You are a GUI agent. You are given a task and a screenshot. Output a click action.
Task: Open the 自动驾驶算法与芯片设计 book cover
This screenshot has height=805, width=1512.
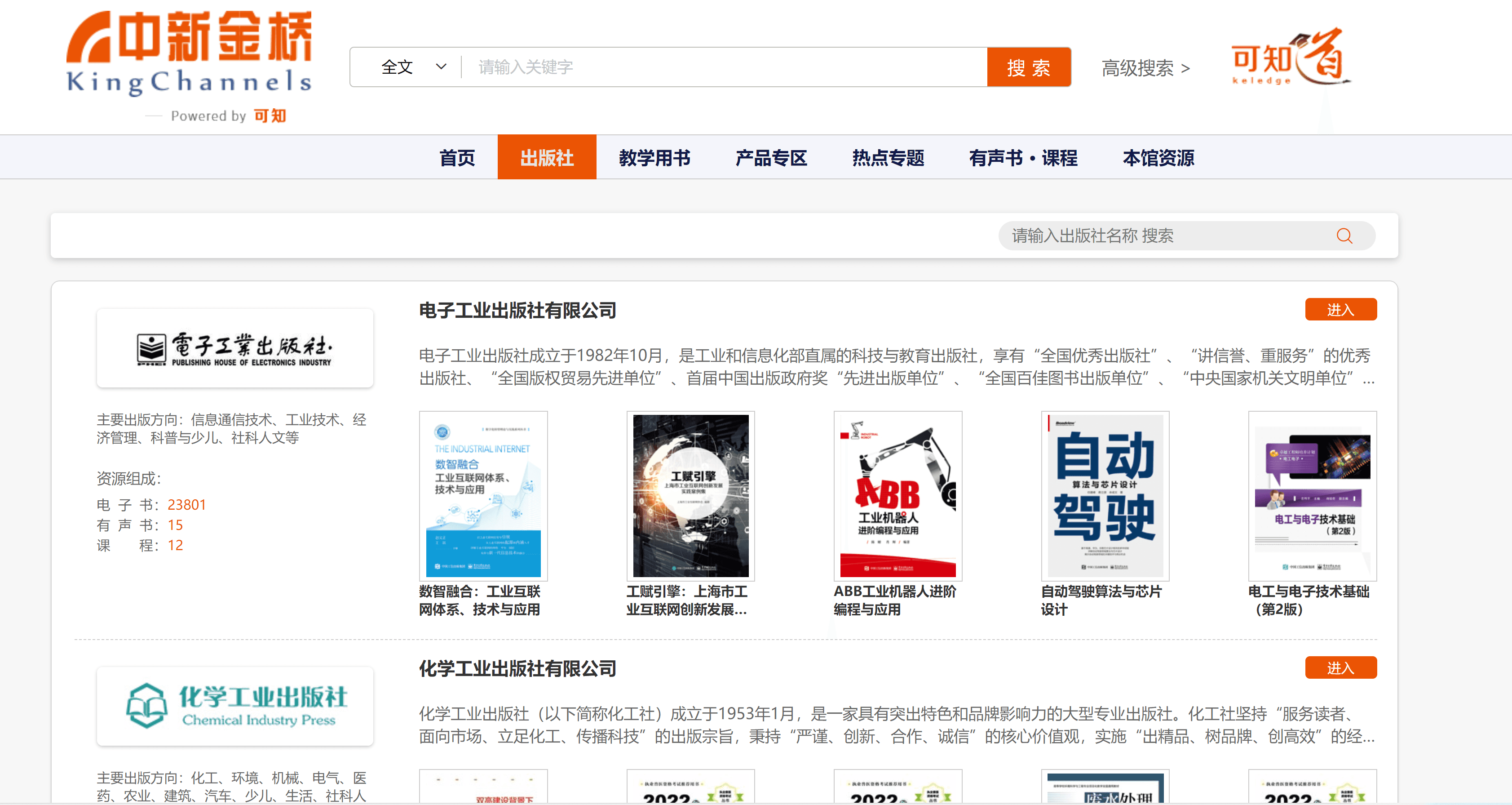click(x=1105, y=496)
